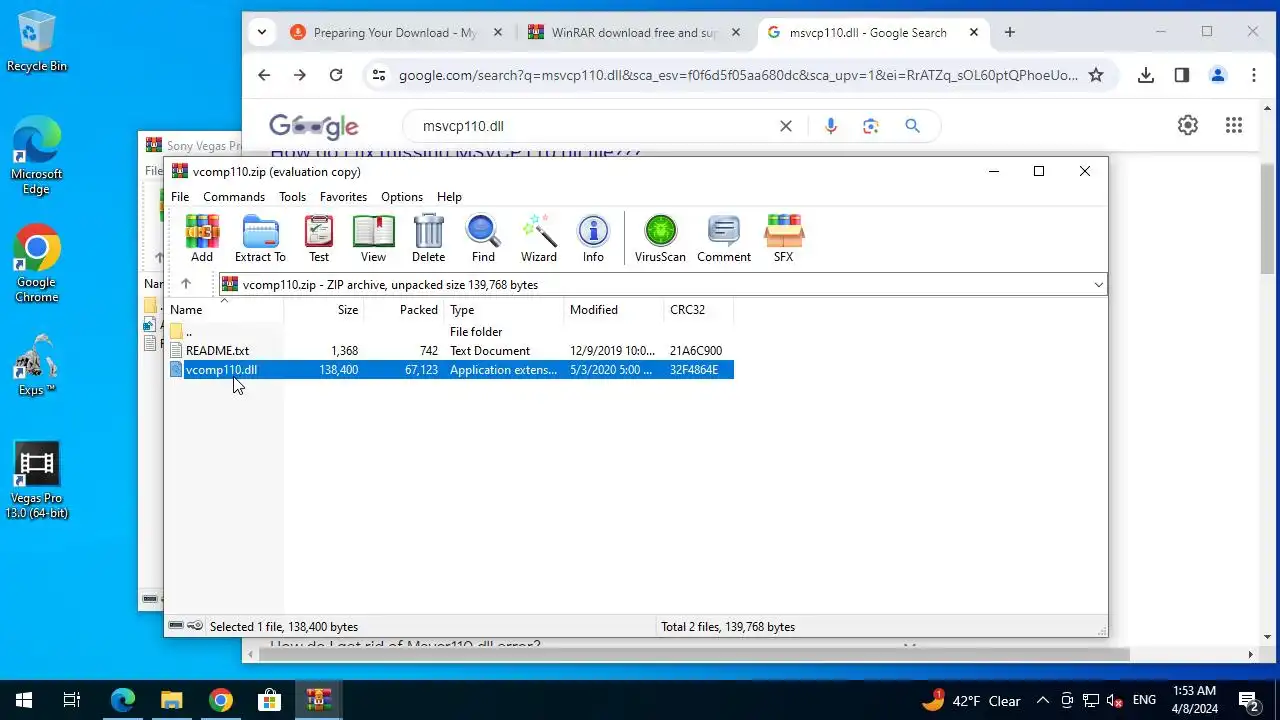The width and height of the screenshot is (1280, 720).
Task: Open the Help menu in WinRAR
Action: click(449, 197)
